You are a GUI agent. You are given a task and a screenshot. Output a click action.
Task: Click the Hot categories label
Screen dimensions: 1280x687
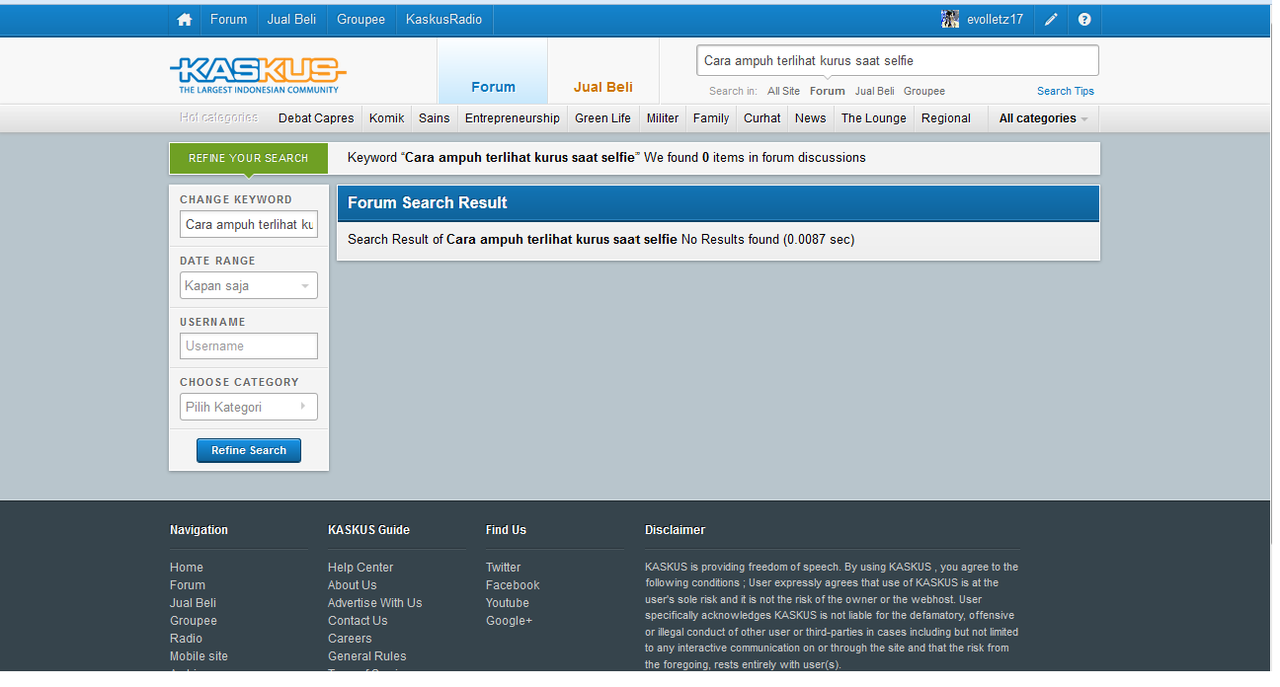pos(219,118)
